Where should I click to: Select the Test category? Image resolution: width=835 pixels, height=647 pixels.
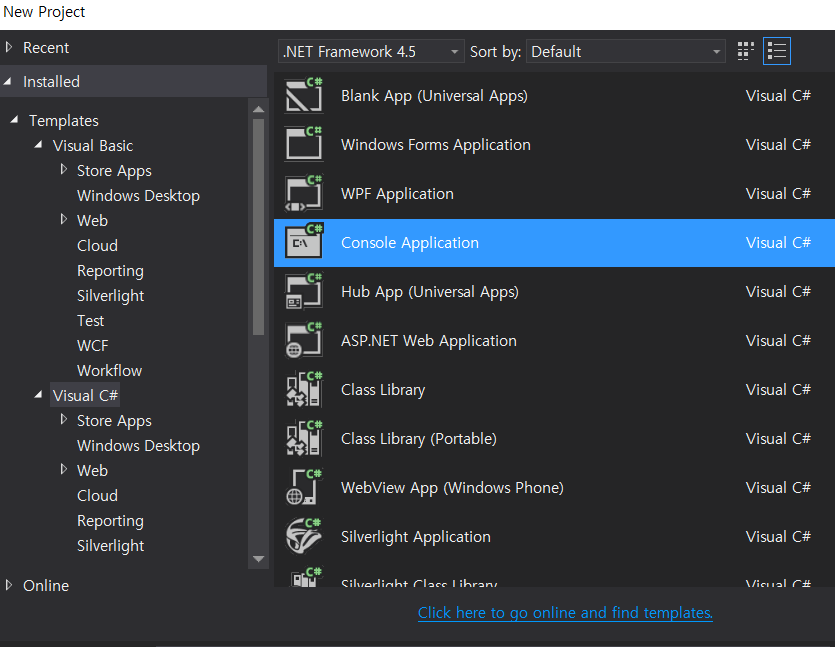coord(91,321)
